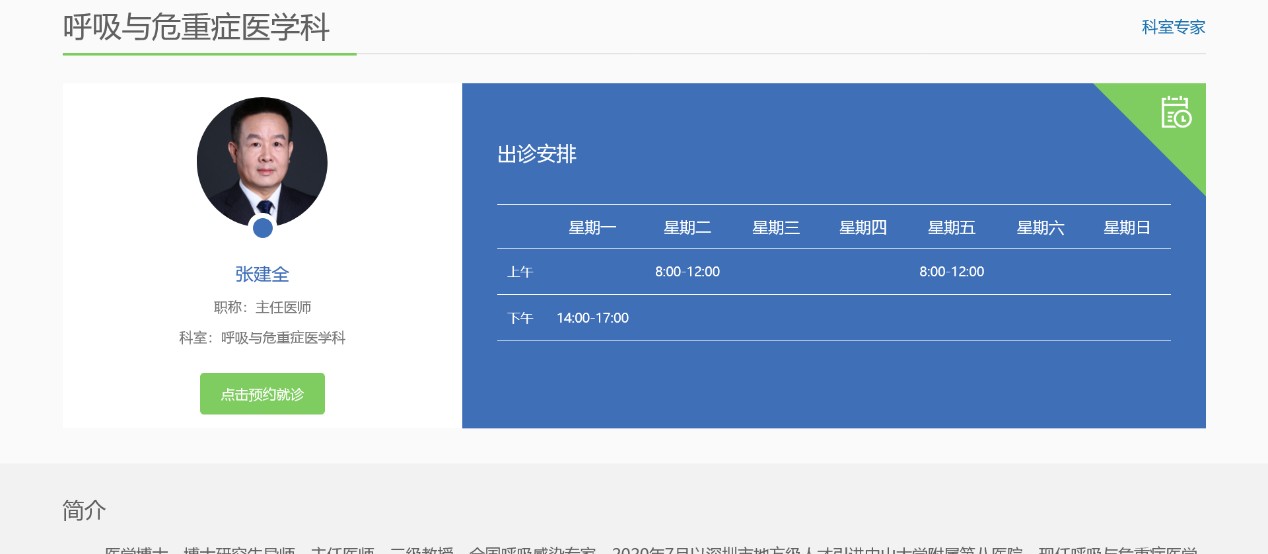Select the 星期六 column header

point(1040,228)
